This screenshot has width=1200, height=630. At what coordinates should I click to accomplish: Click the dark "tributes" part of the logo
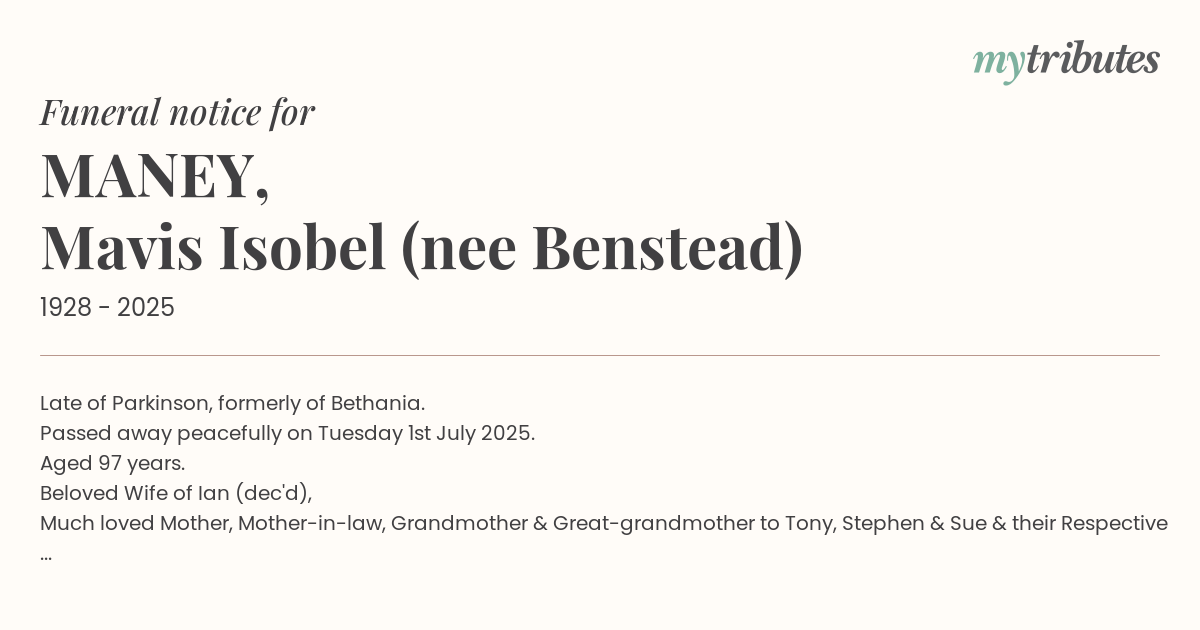(x=1092, y=60)
